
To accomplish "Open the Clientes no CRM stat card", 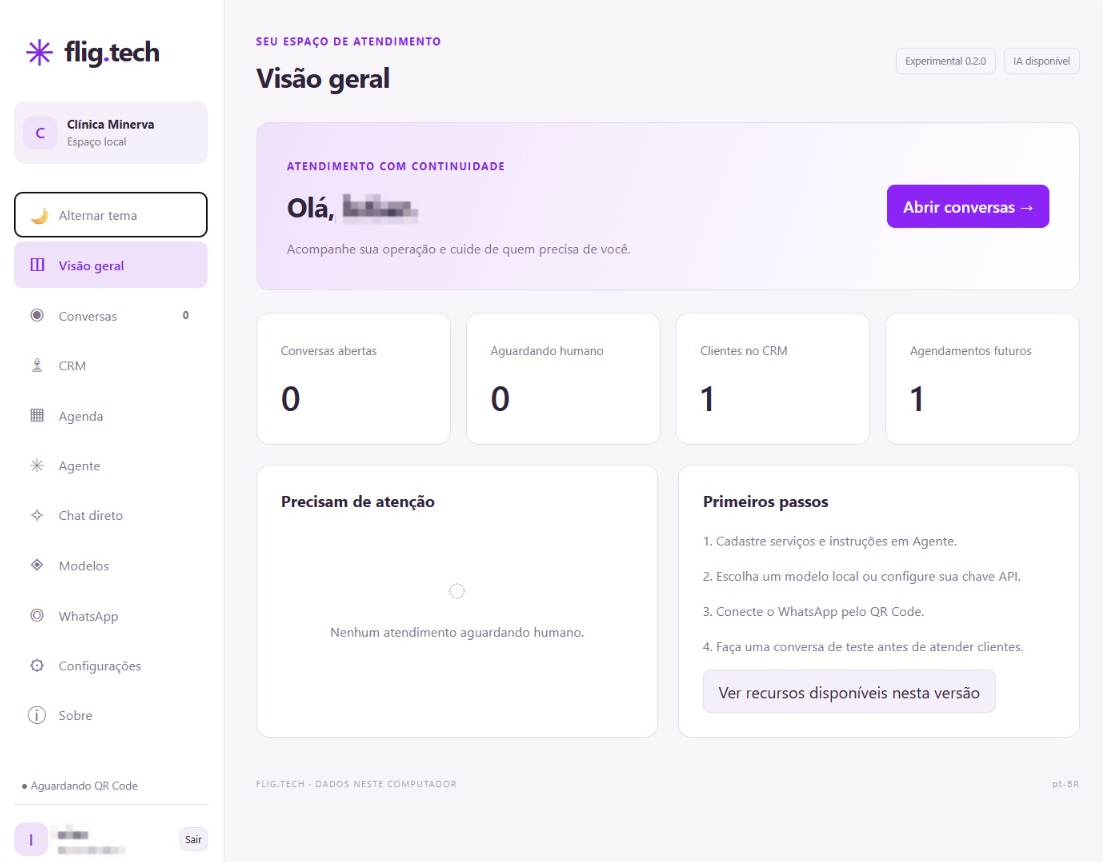I will [772, 379].
